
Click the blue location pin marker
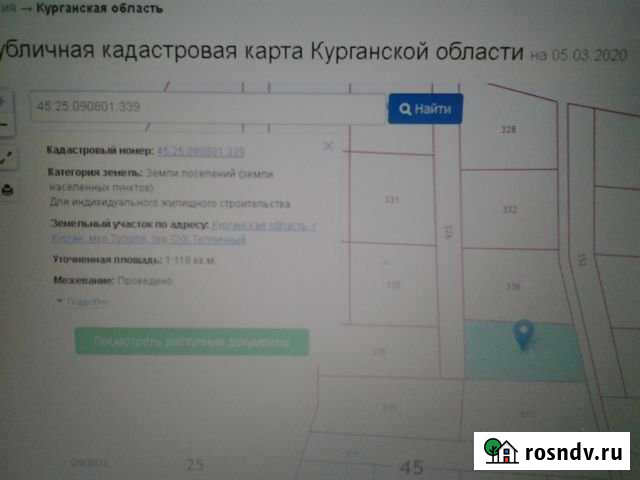(x=523, y=335)
